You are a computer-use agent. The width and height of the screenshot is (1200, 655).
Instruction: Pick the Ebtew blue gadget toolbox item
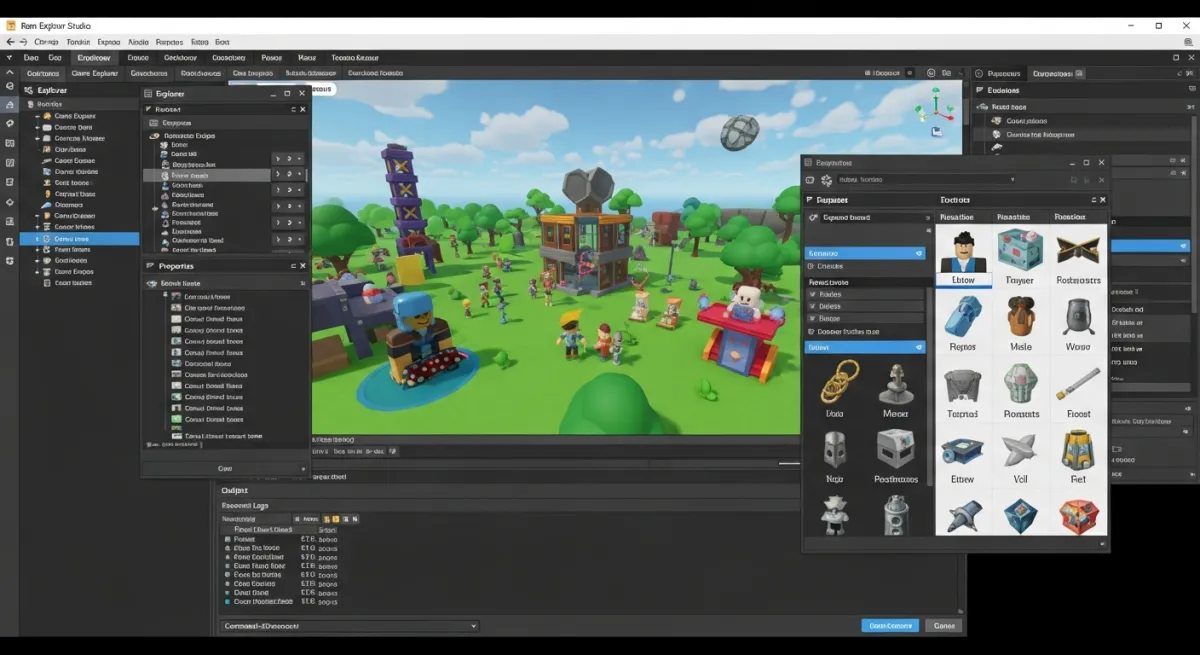962,451
